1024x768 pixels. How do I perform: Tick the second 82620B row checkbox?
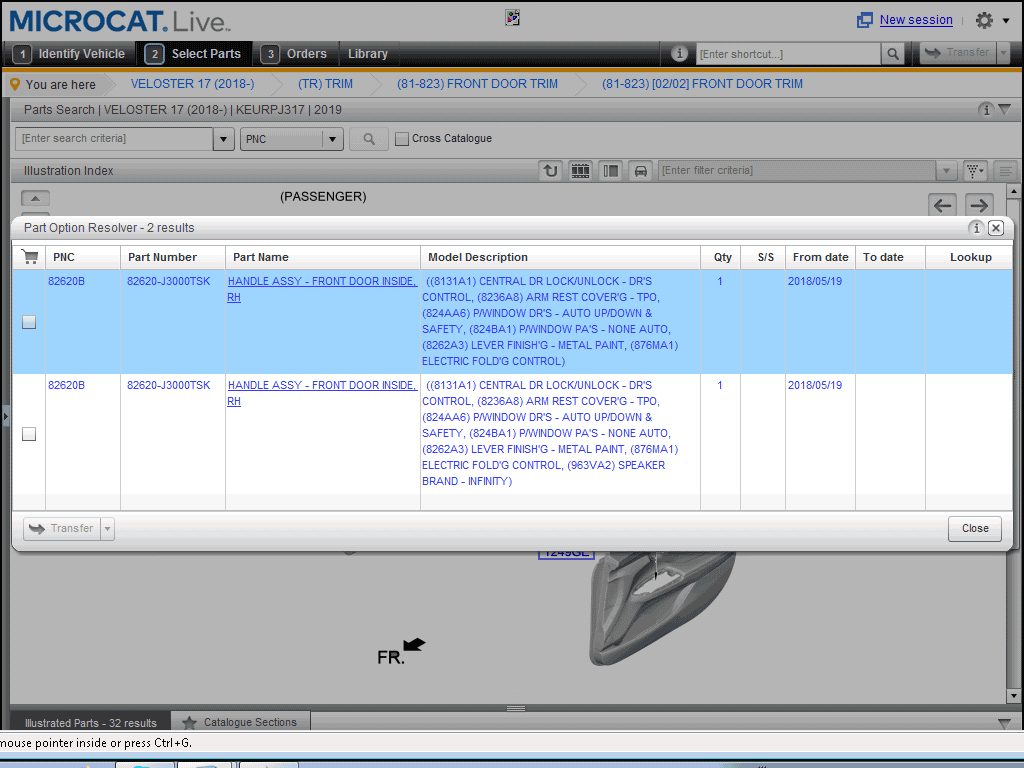click(29, 434)
